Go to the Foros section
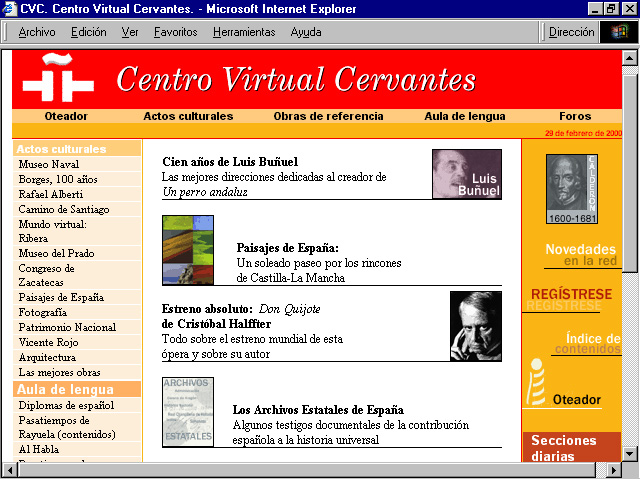The width and height of the screenshot is (640, 480). [x=575, y=116]
